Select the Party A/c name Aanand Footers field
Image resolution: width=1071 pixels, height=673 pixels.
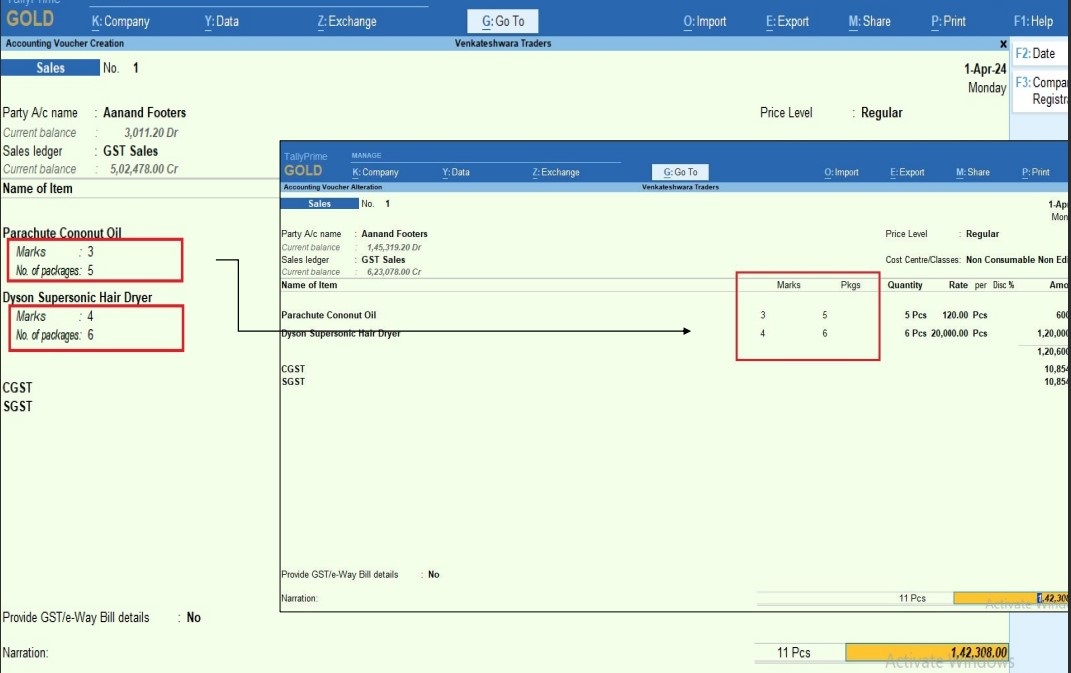[144, 113]
